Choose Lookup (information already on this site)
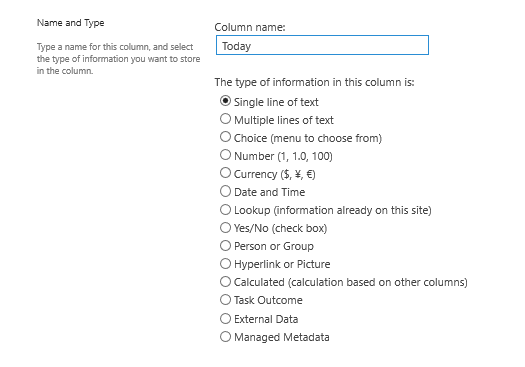Screen dimensions: 525x367 (225, 210)
